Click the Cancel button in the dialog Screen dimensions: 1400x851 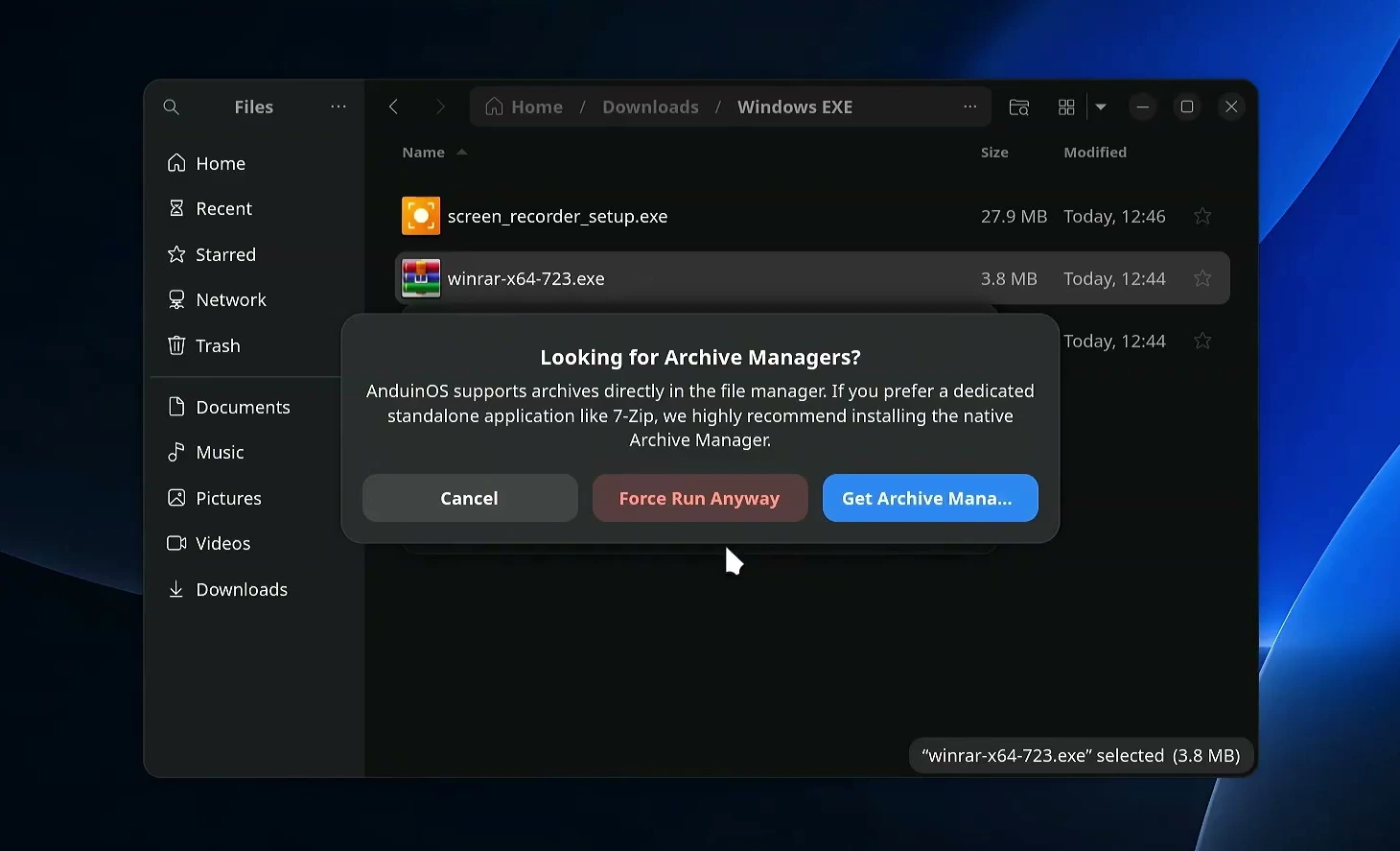[470, 498]
